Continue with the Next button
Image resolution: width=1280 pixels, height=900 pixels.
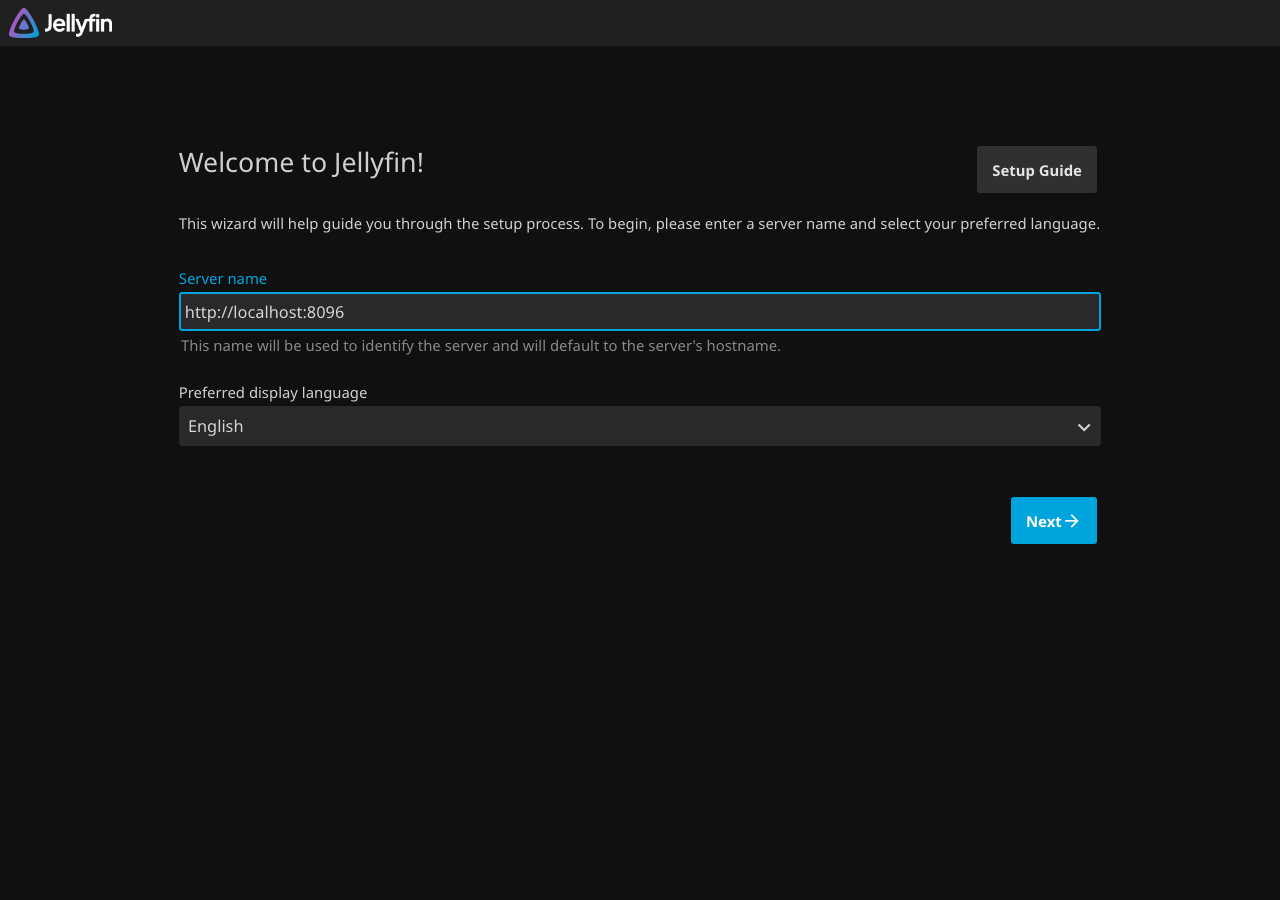(1053, 521)
